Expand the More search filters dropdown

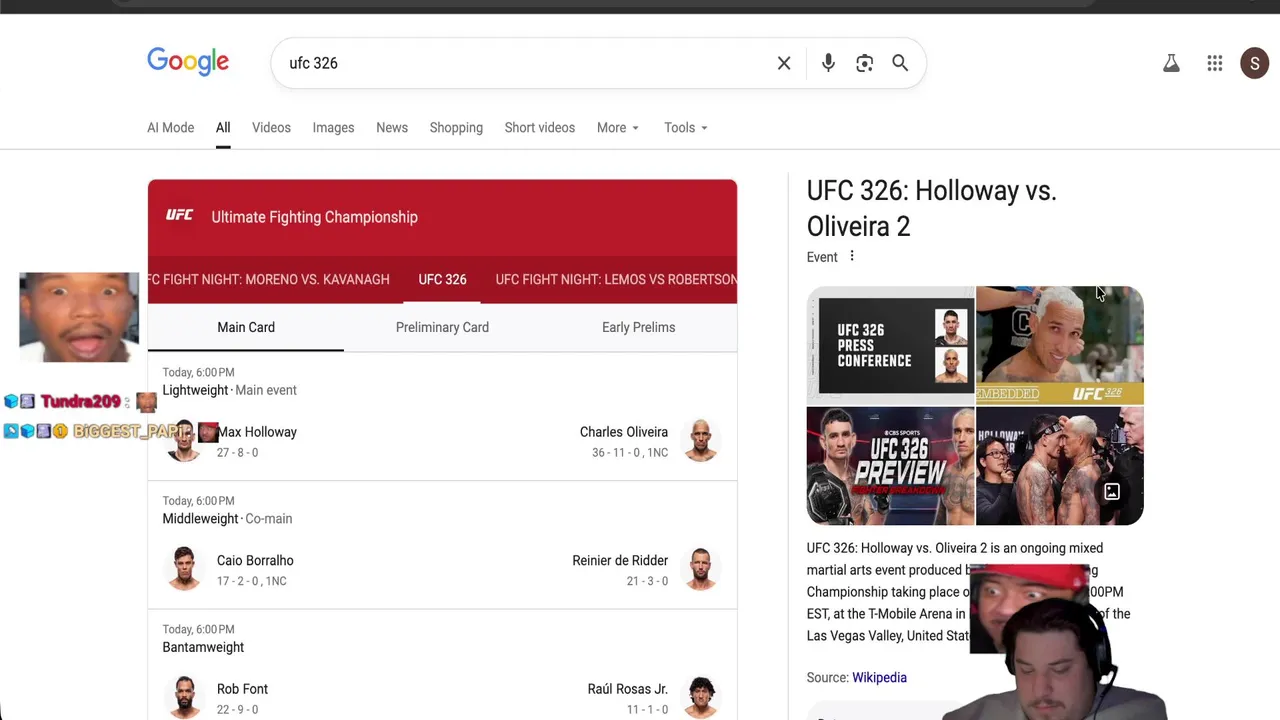[x=618, y=128]
